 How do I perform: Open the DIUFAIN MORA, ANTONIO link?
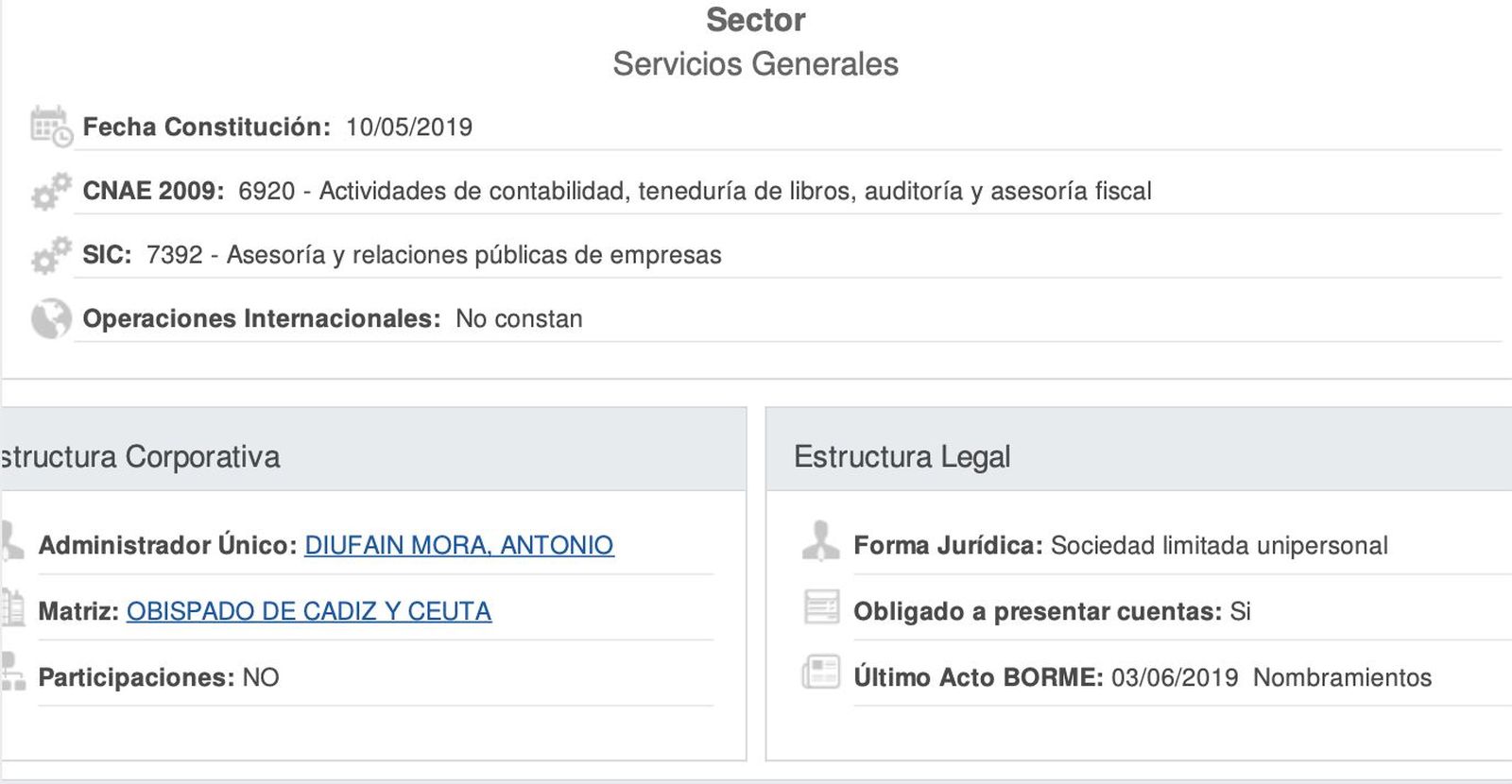click(458, 545)
